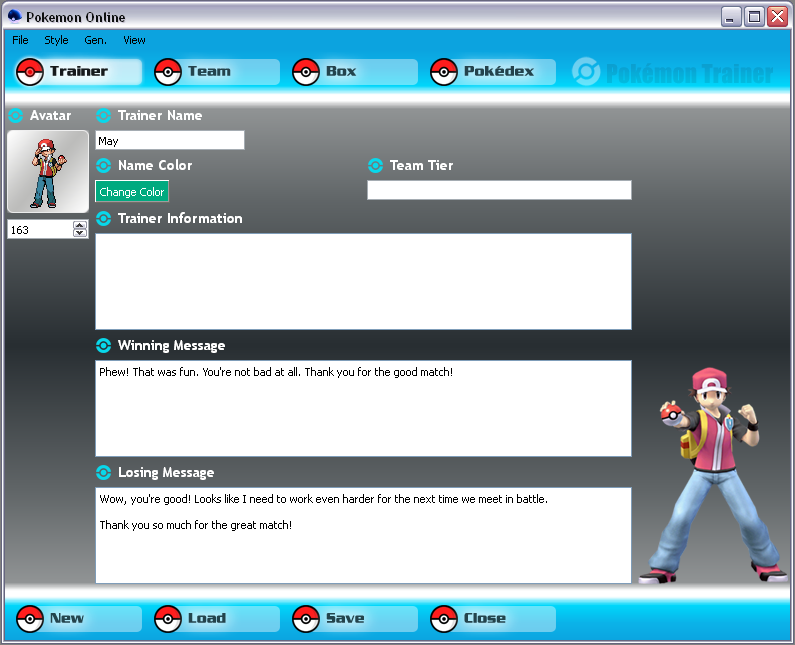Click the avatar number field showing 163
The image size is (795, 645).
[x=40, y=230]
